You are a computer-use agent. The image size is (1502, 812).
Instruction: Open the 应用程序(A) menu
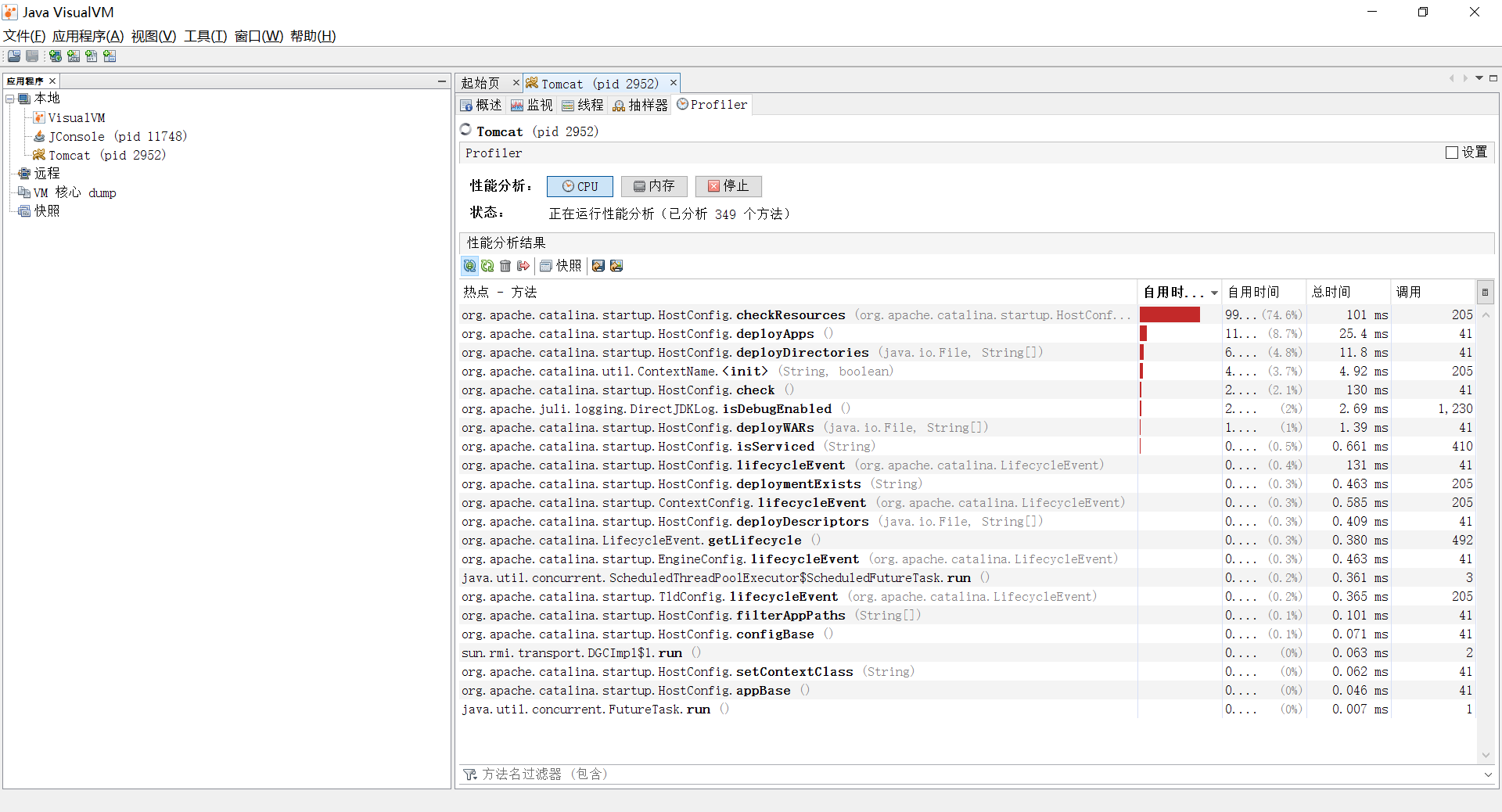tap(88, 36)
